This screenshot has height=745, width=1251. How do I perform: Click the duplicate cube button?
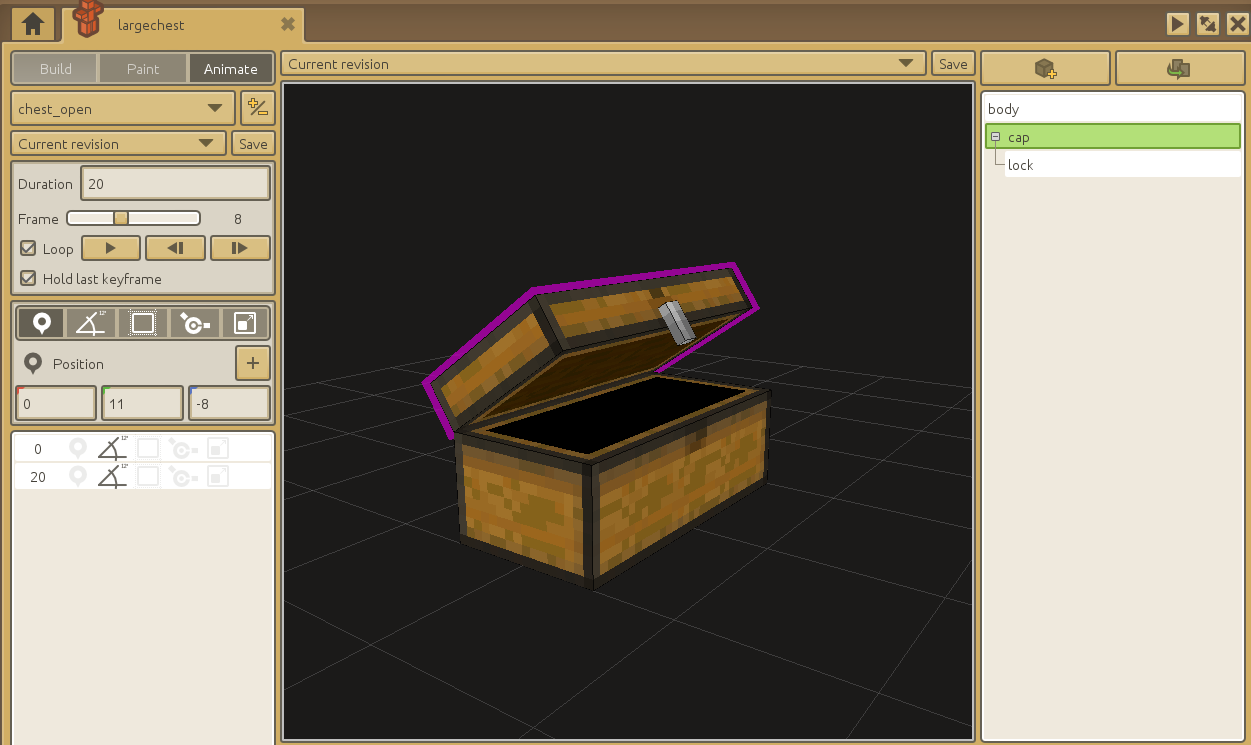[x=1179, y=68]
